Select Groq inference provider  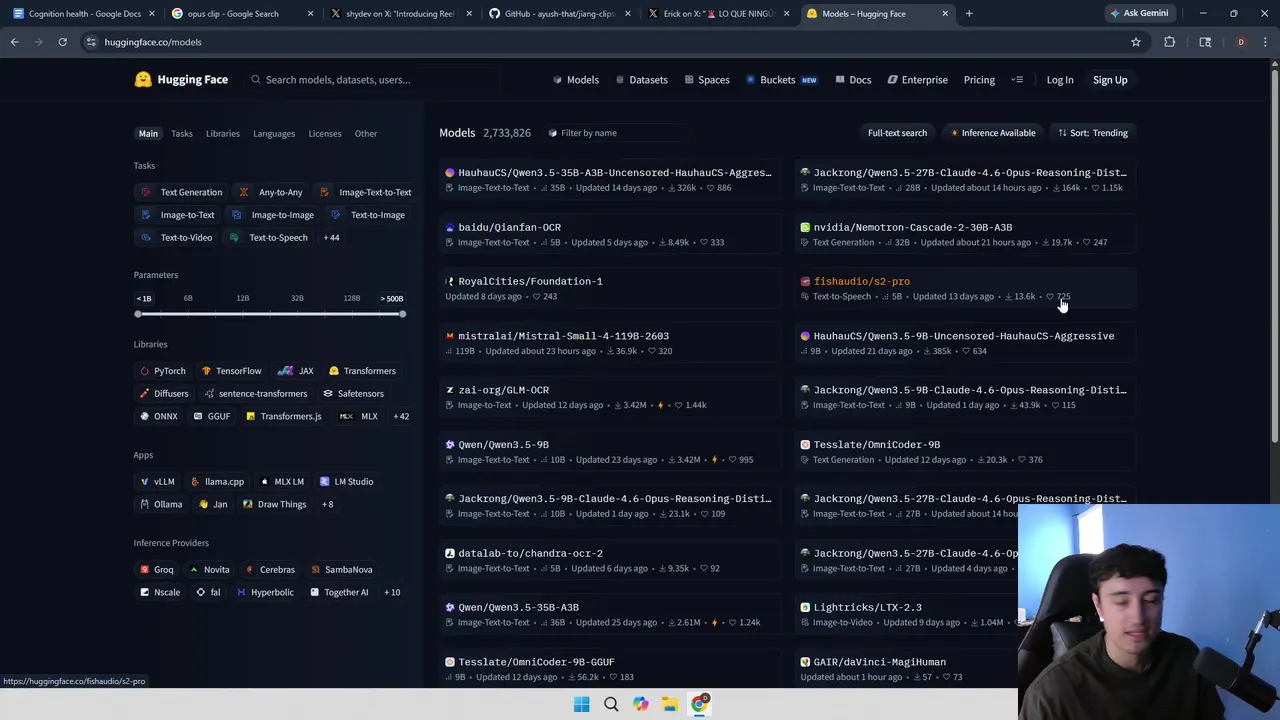point(156,570)
